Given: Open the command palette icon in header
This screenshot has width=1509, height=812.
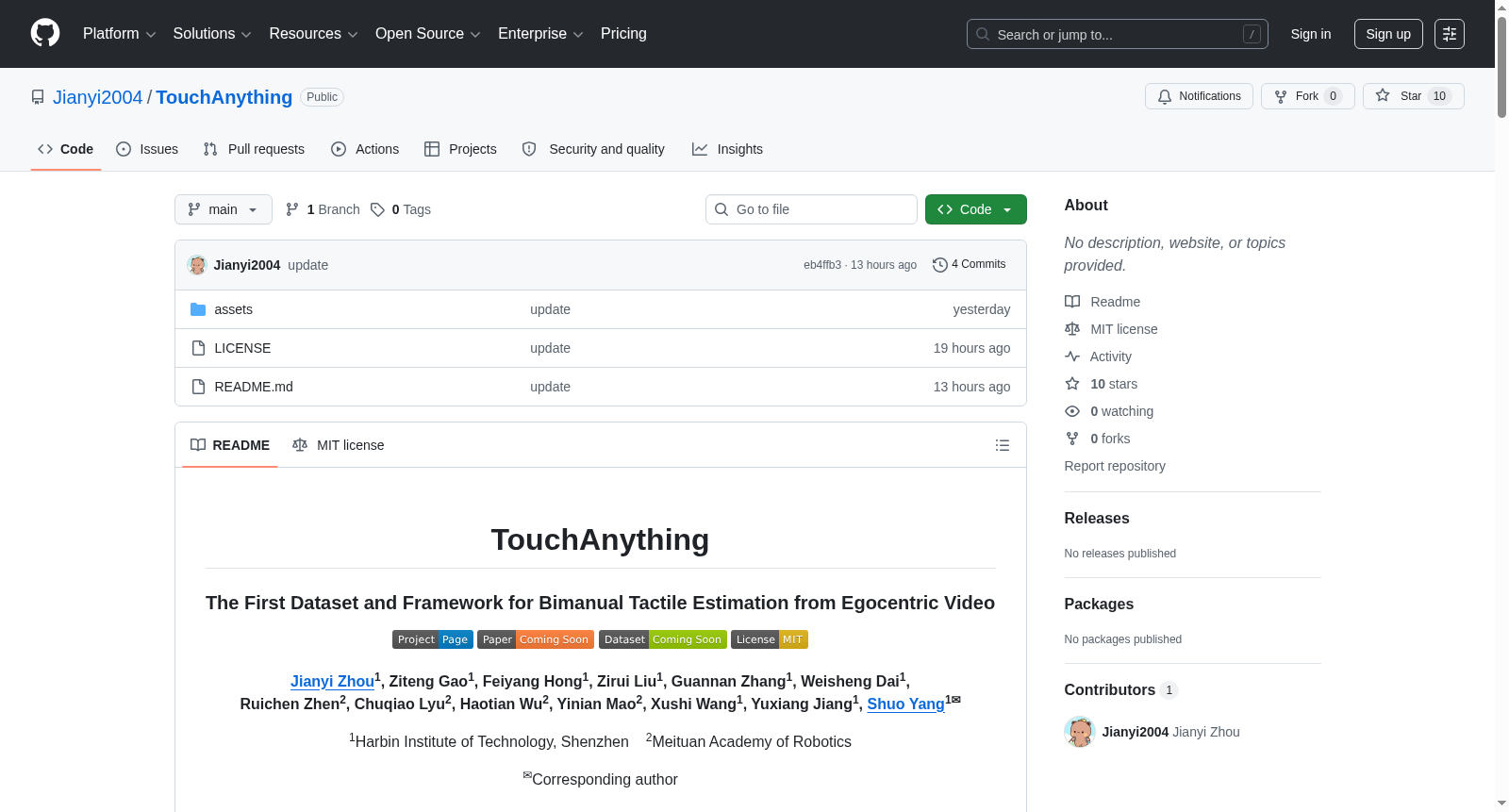Looking at the screenshot, I should point(1449,34).
